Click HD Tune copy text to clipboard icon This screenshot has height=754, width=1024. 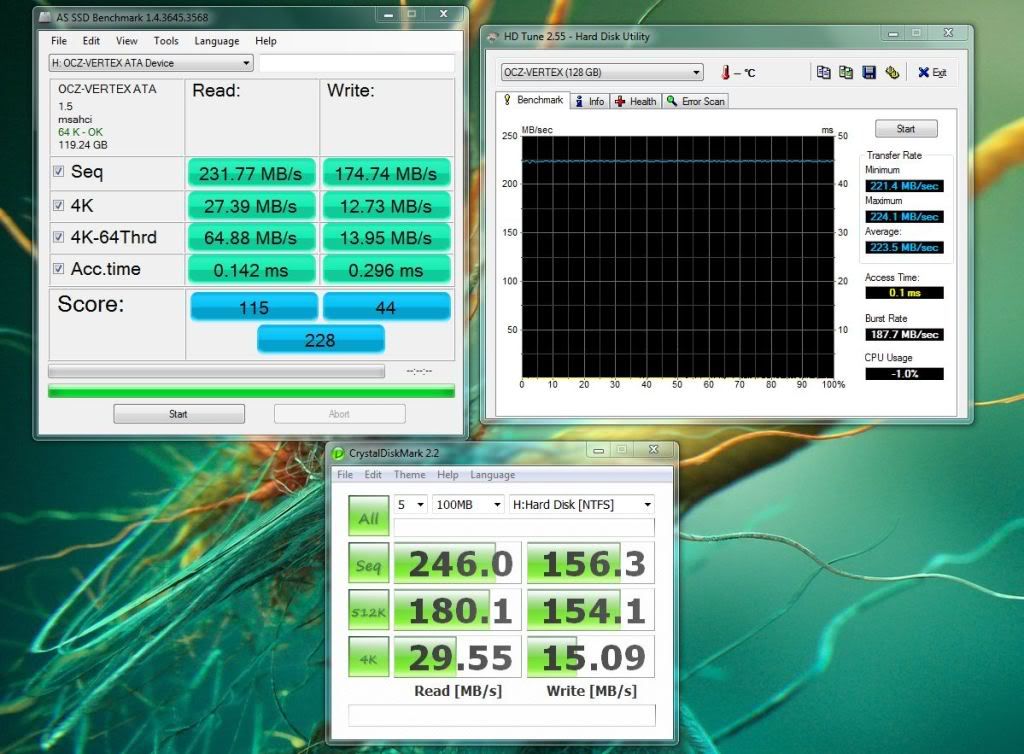click(824, 72)
